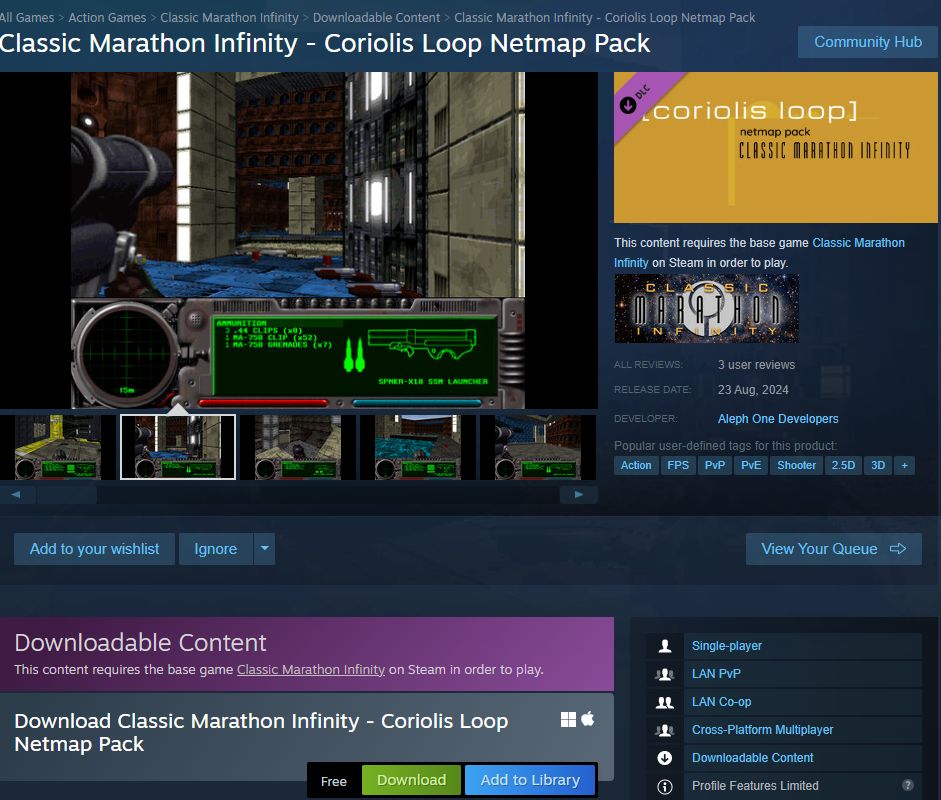The image size is (941, 800).
Task: Select highlighted second screenshot thumbnail
Action: coord(178,447)
